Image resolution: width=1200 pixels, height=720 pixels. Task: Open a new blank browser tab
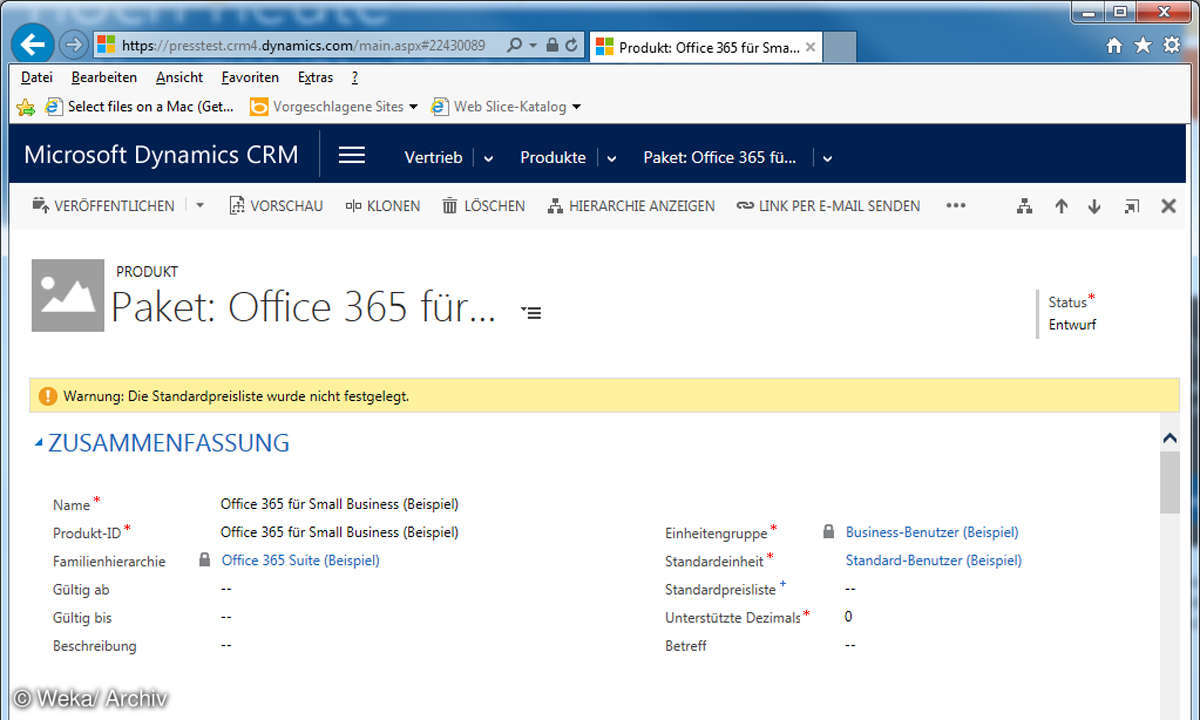click(x=840, y=47)
